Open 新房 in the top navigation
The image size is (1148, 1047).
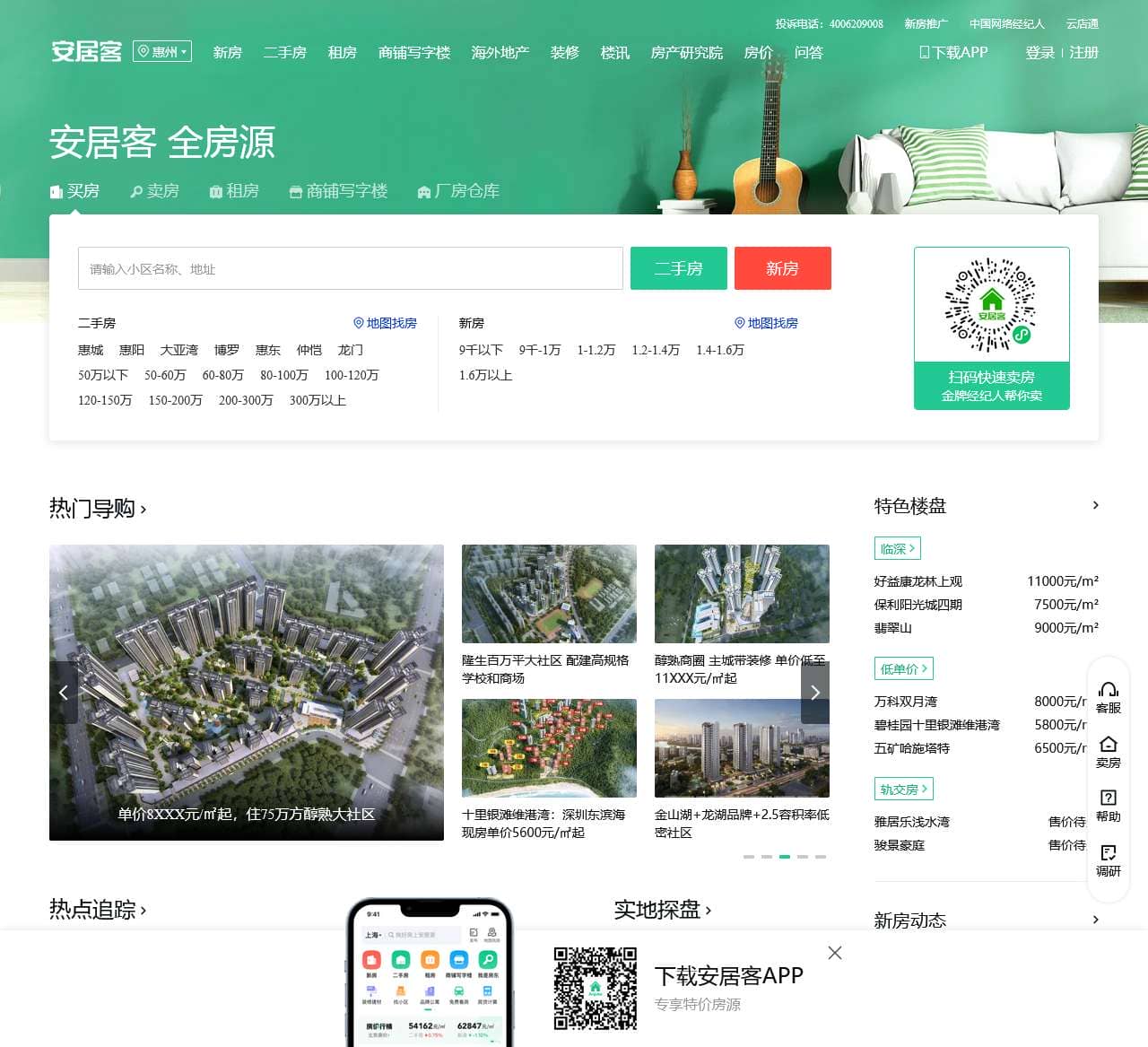pos(228,53)
